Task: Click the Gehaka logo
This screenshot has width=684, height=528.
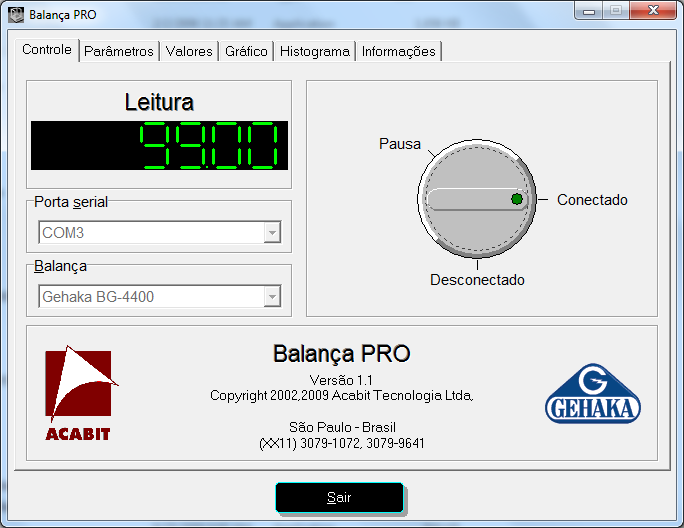Action: click(593, 394)
